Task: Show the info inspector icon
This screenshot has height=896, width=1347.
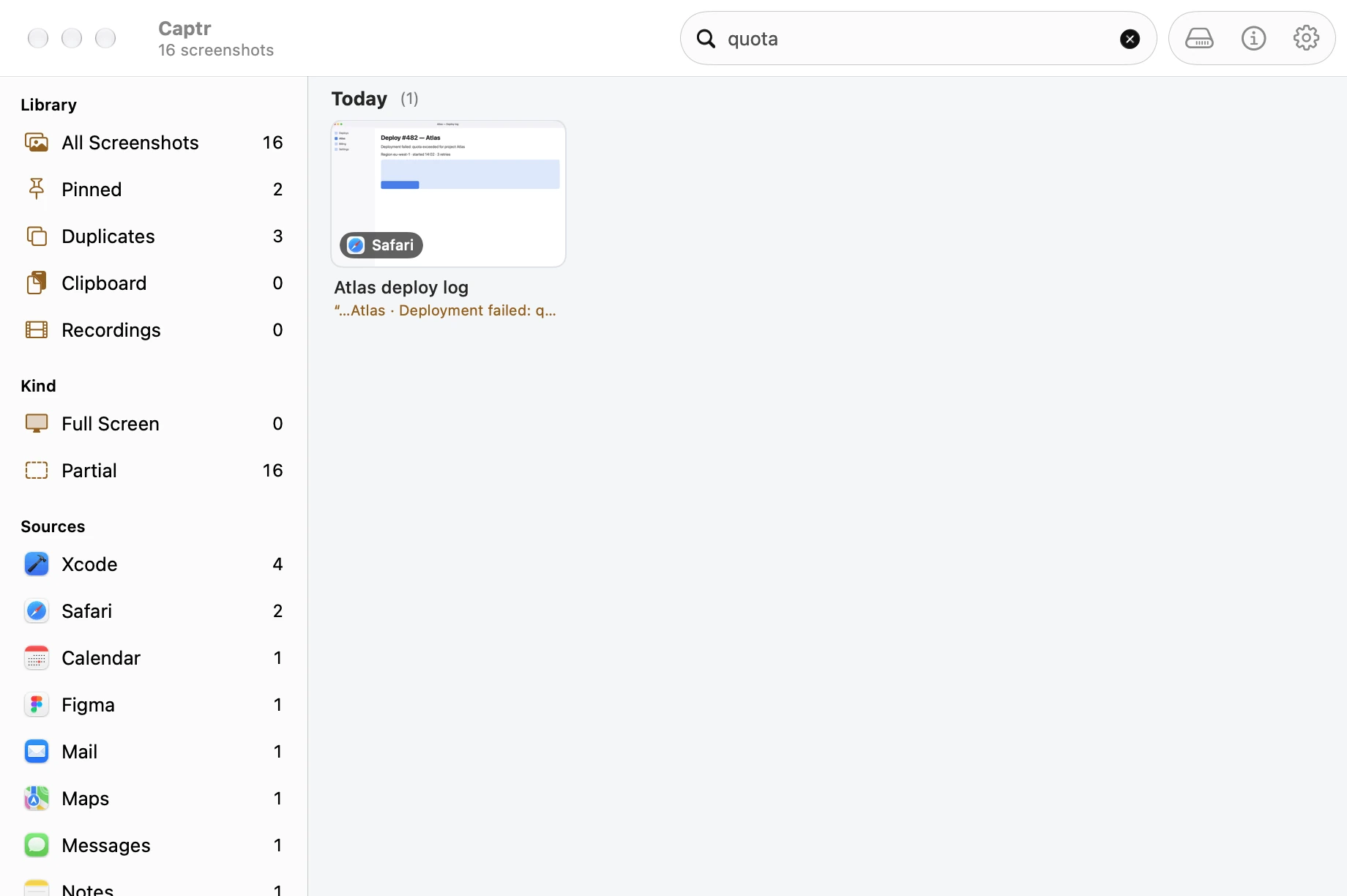Action: pos(1253,38)
